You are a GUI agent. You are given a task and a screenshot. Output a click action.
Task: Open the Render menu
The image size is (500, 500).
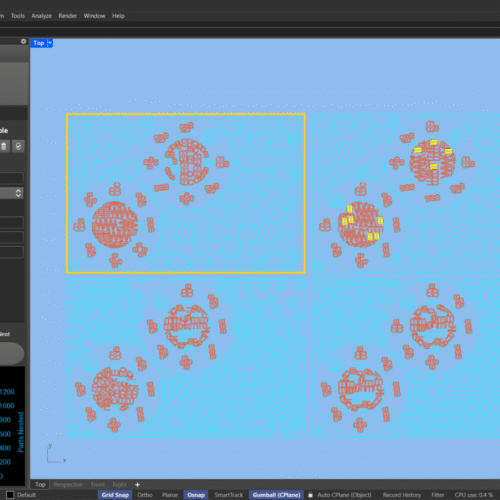point(68,16)
